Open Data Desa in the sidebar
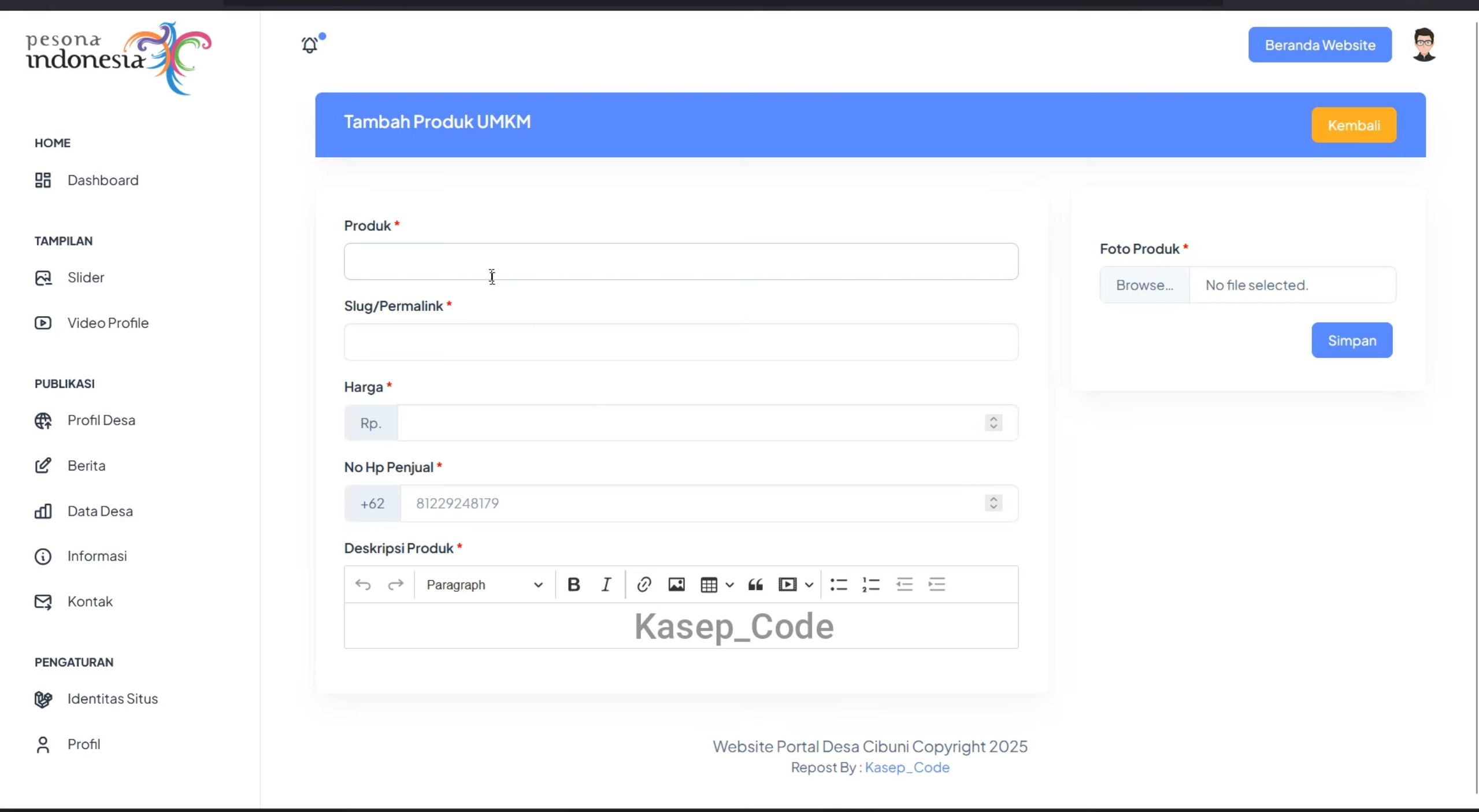This screenshot has height=812, width=1479. pyautogui.click(x=84, y=511)
